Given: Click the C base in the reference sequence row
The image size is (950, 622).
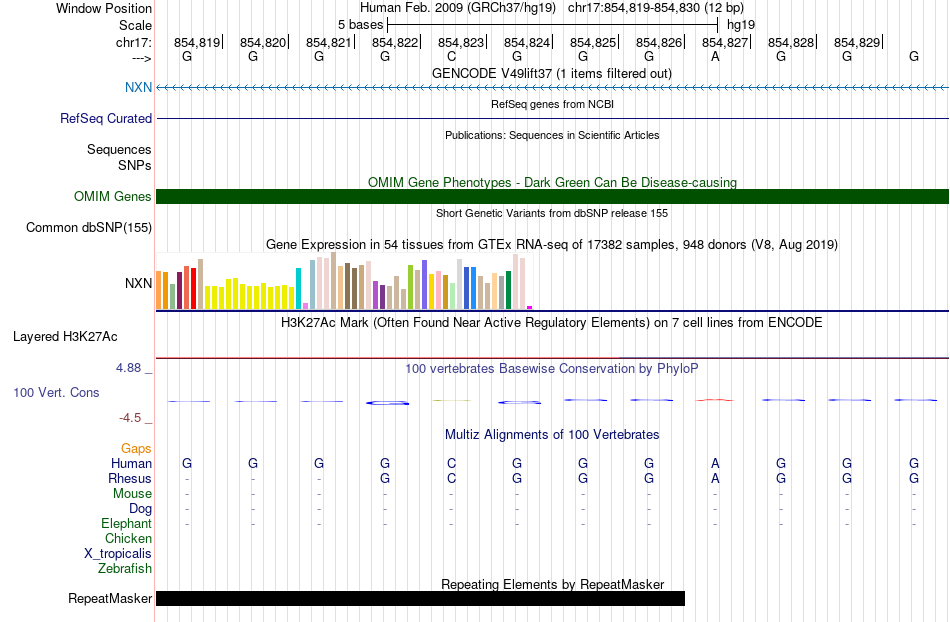Looking at the screenshot, I should coord(451,56).
